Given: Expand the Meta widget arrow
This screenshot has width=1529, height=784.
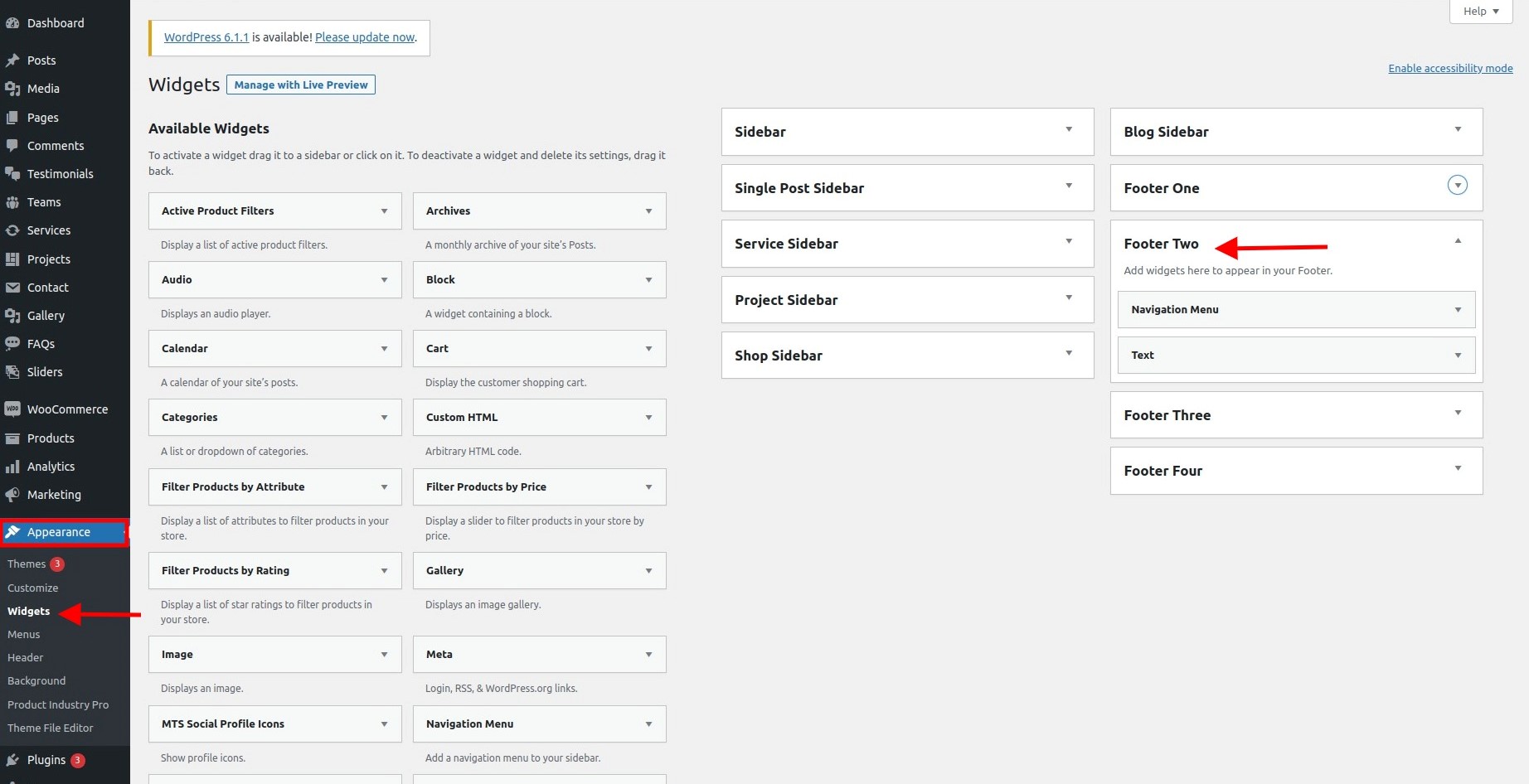Looking at the screenshot, I should (648, 655).
